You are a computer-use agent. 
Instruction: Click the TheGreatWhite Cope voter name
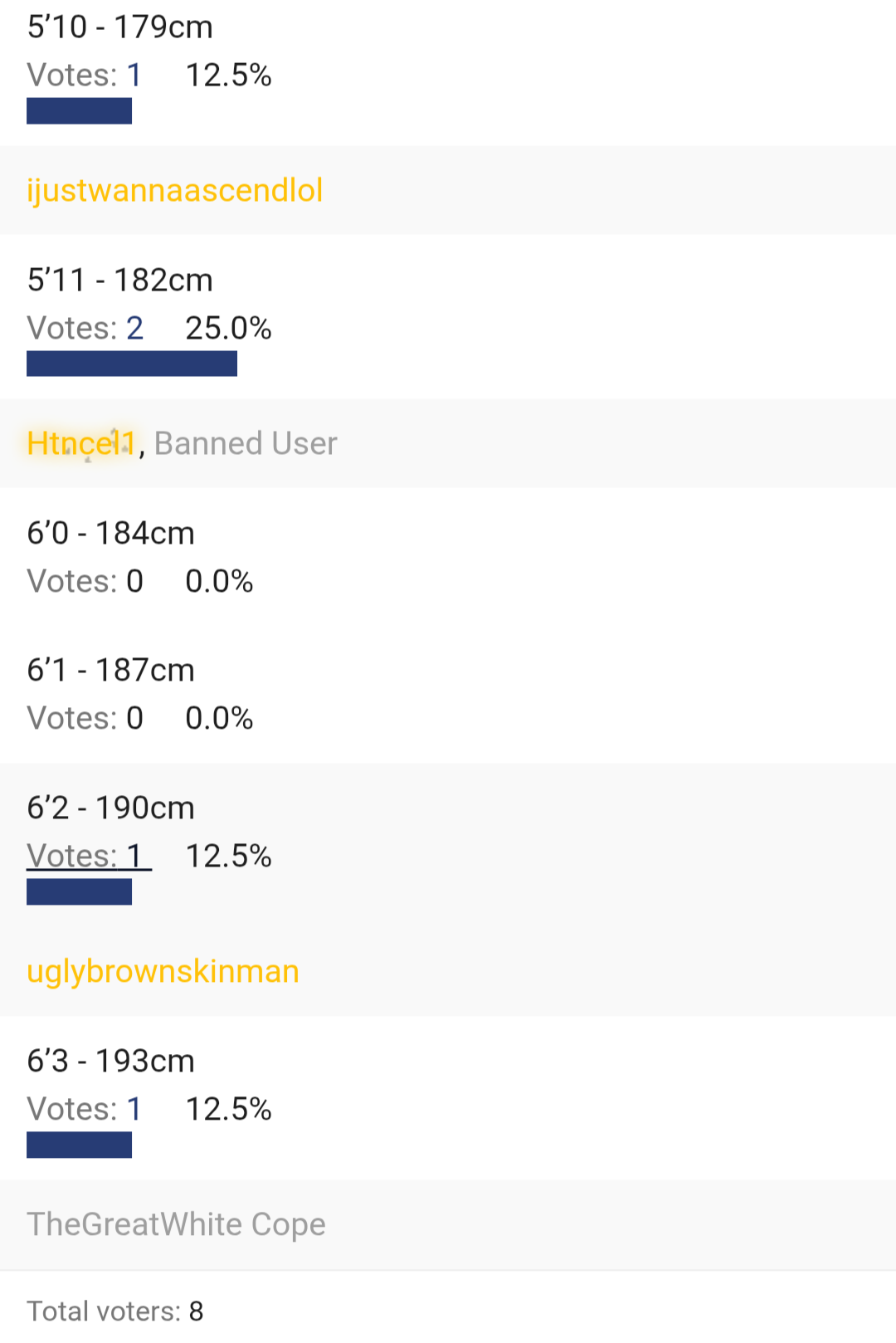click(176, 1224)
